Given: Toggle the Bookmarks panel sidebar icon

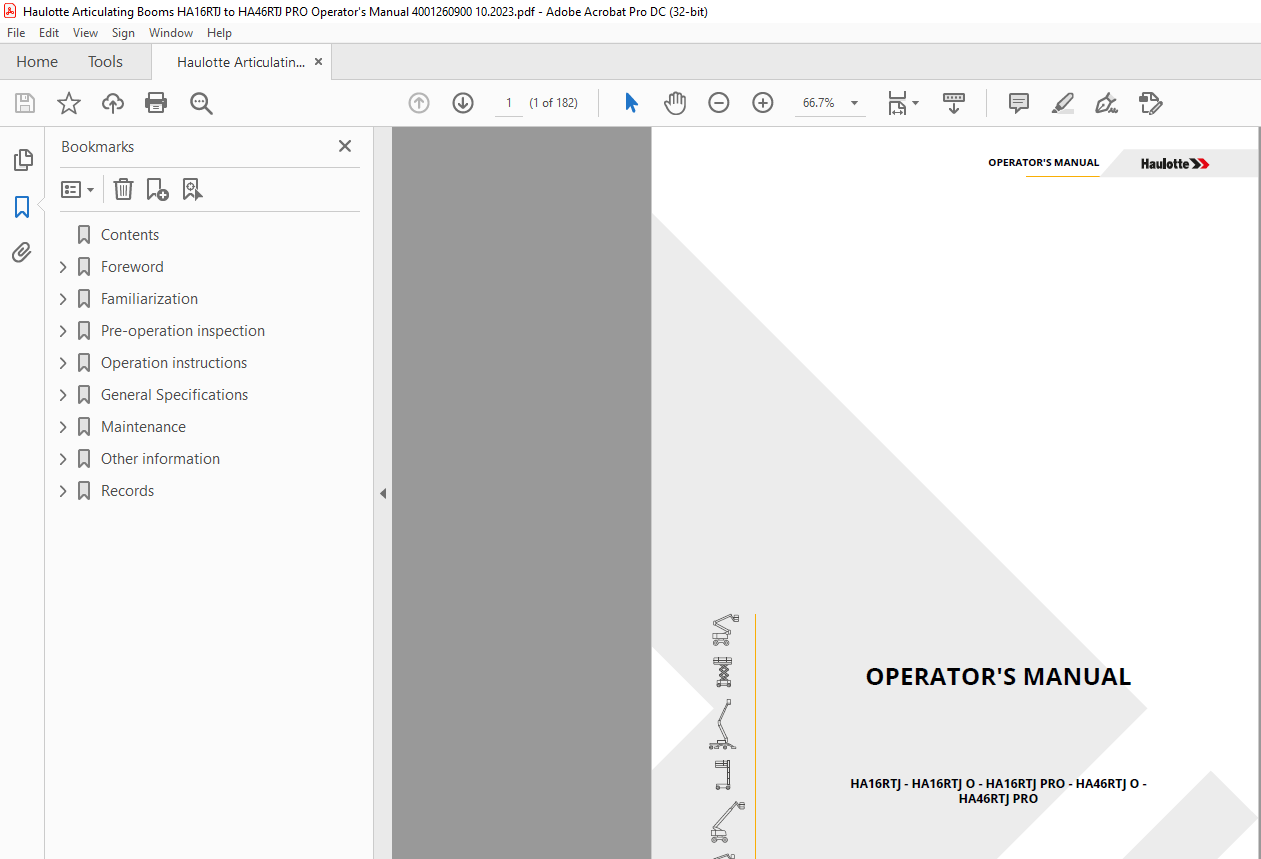Looking at the screenshot, I should (22, 207).
